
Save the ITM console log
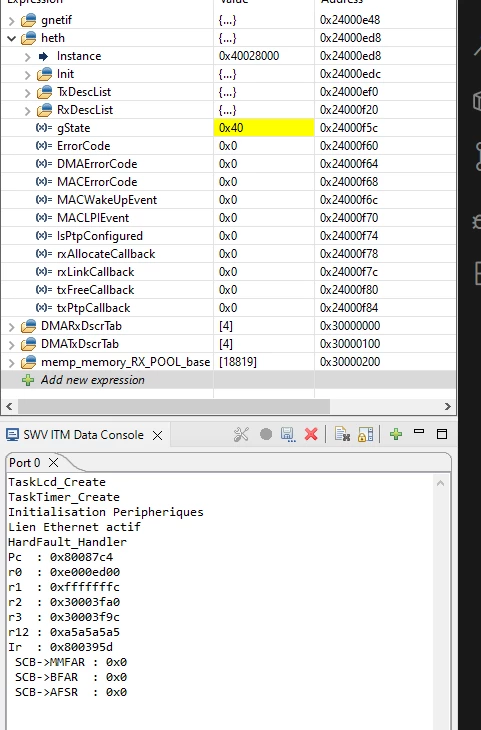point(288,434)
